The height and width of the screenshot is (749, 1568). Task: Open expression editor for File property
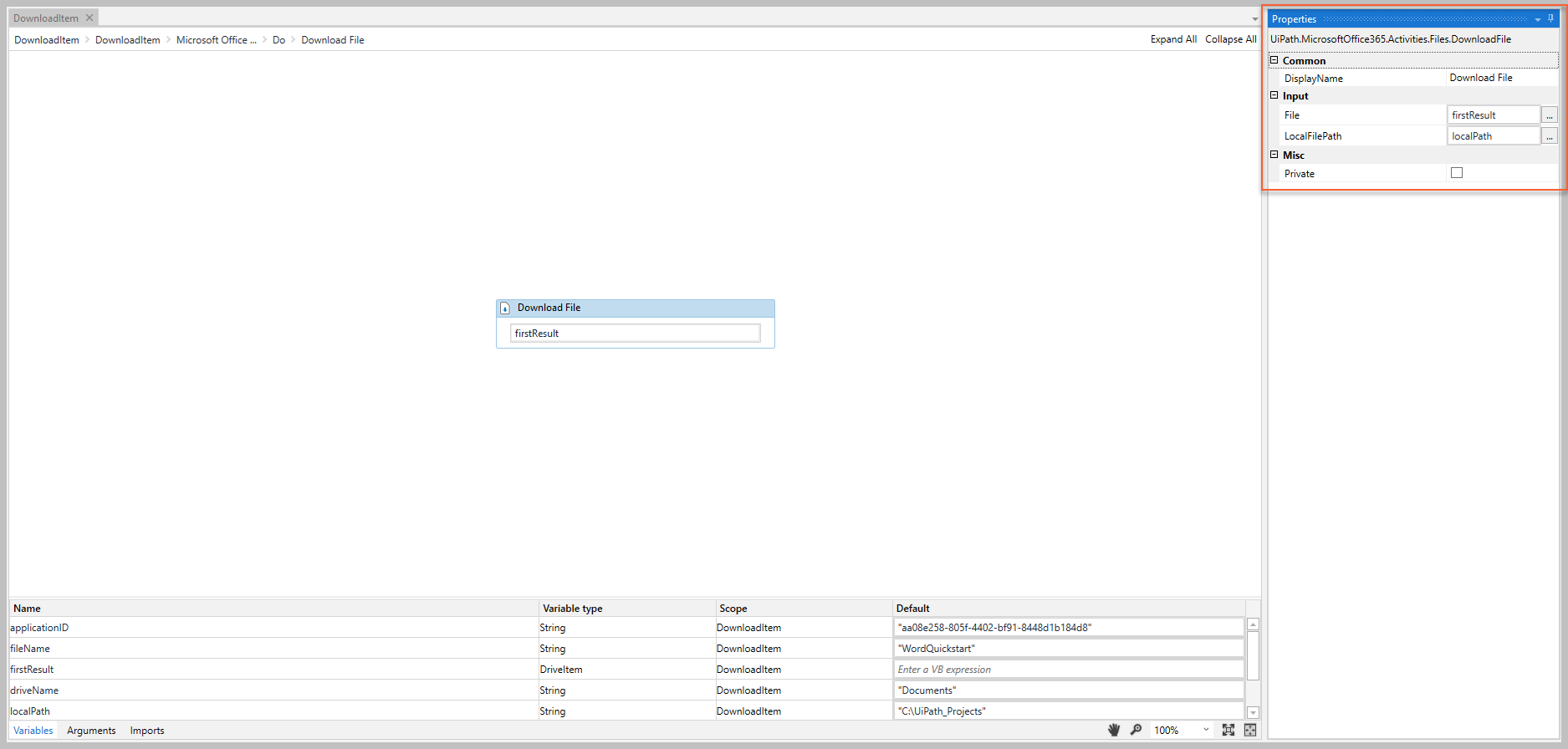point(1550,115)
